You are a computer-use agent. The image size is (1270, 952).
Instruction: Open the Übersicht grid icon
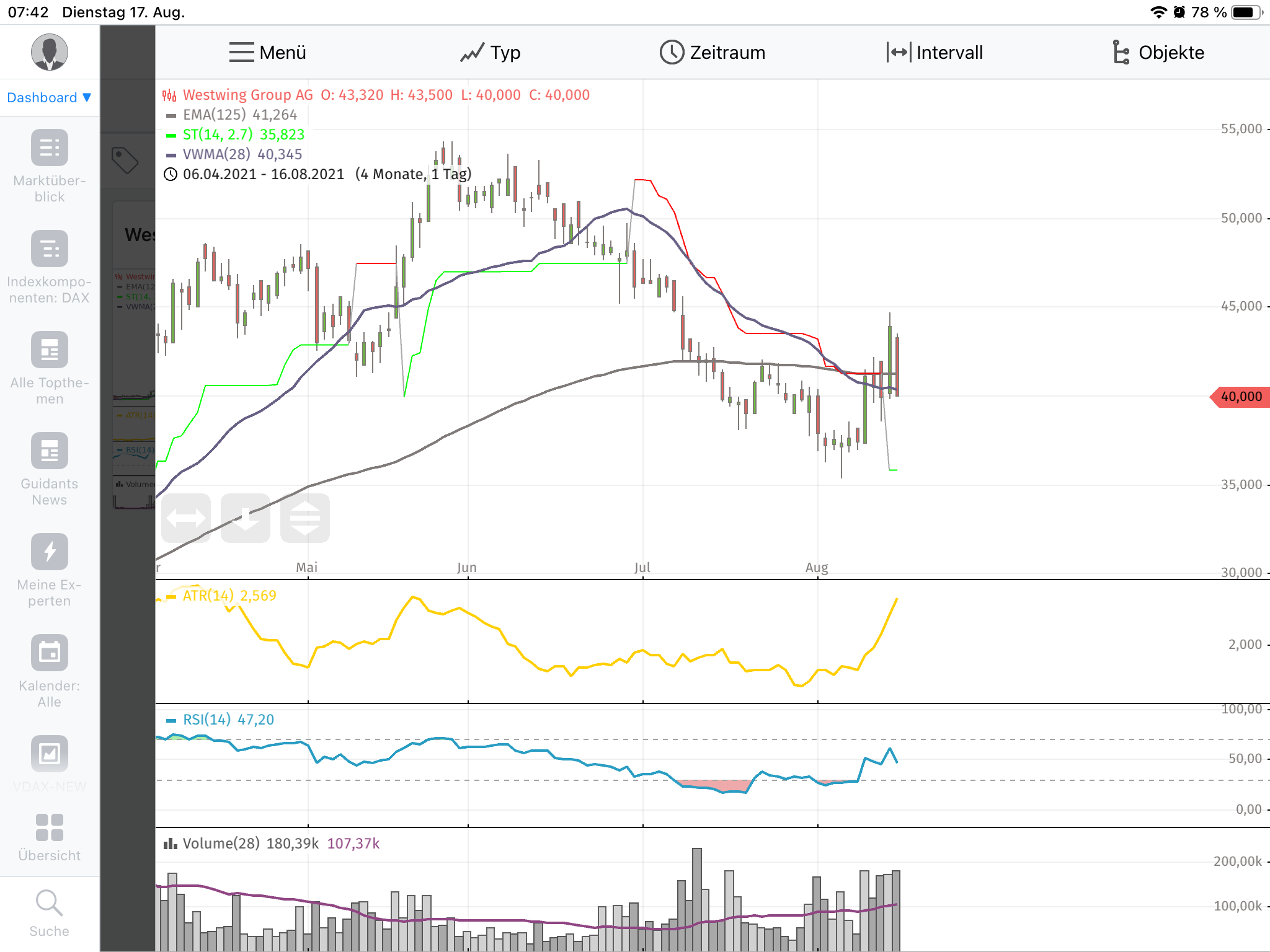49,827
